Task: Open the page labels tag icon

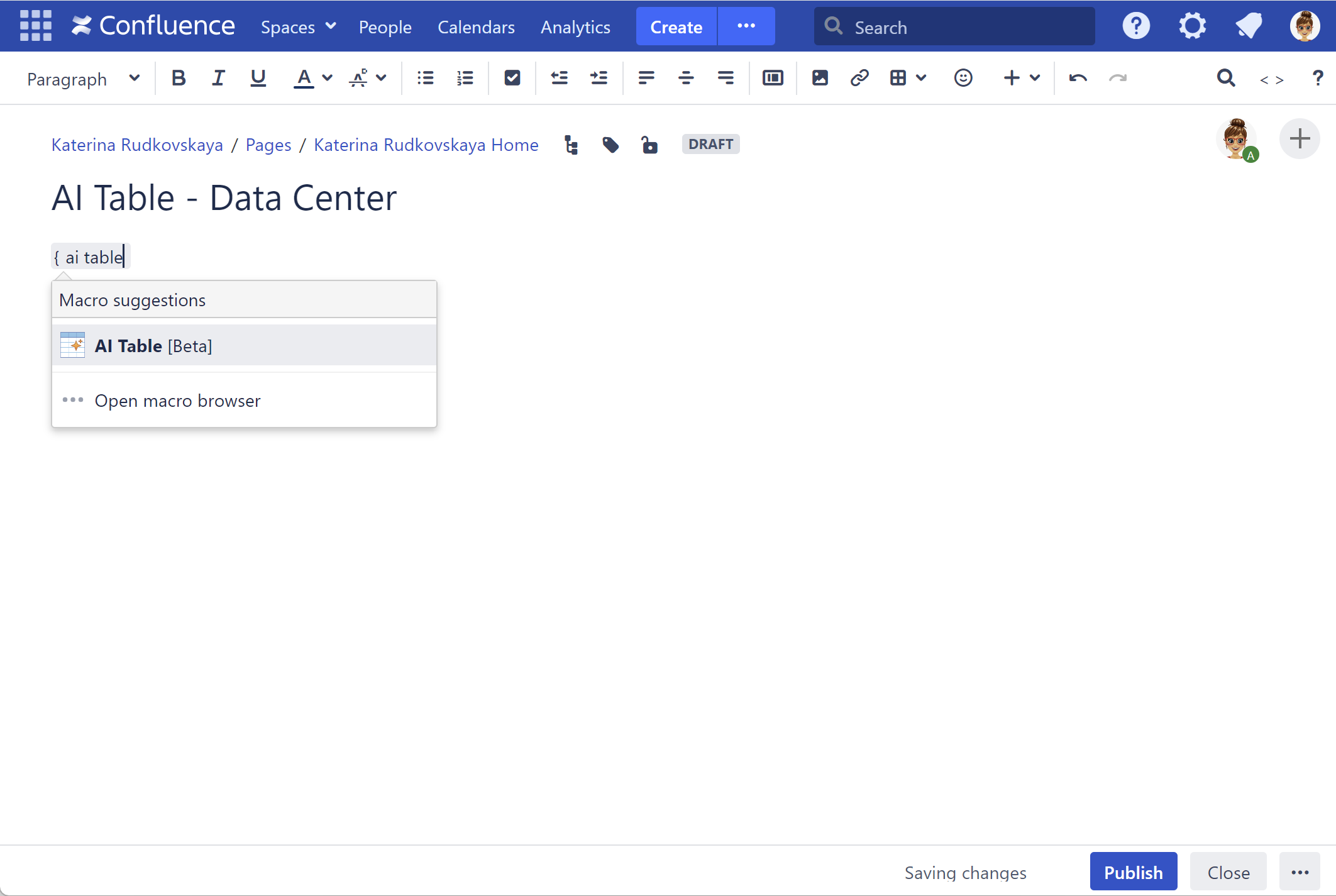Action: pos(610,145)
